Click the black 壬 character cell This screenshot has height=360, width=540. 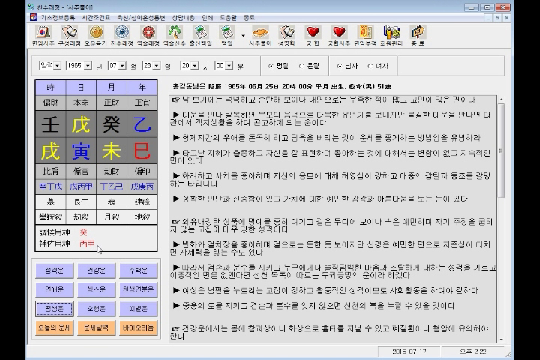51,124
